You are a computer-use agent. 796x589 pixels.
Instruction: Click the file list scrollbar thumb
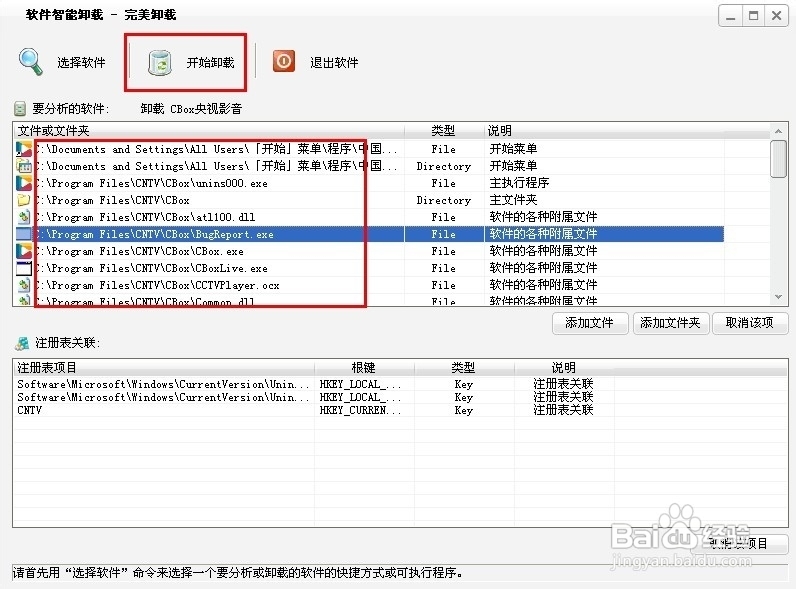(x=779, y=159)
